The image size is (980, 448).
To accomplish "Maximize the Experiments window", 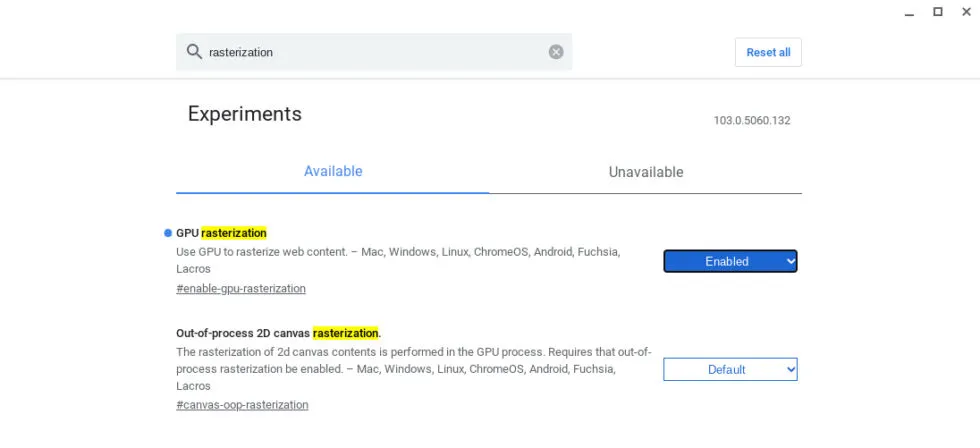I will (938, 11).
